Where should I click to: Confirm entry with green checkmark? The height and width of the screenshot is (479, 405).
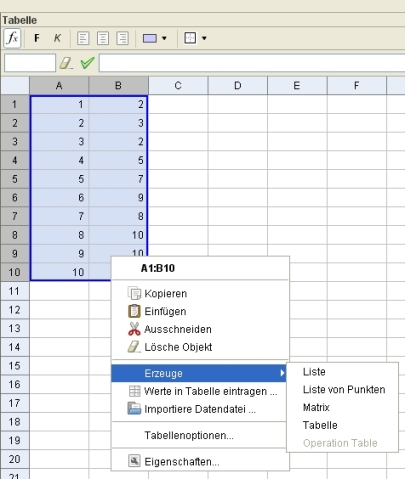tap(87, 63)
